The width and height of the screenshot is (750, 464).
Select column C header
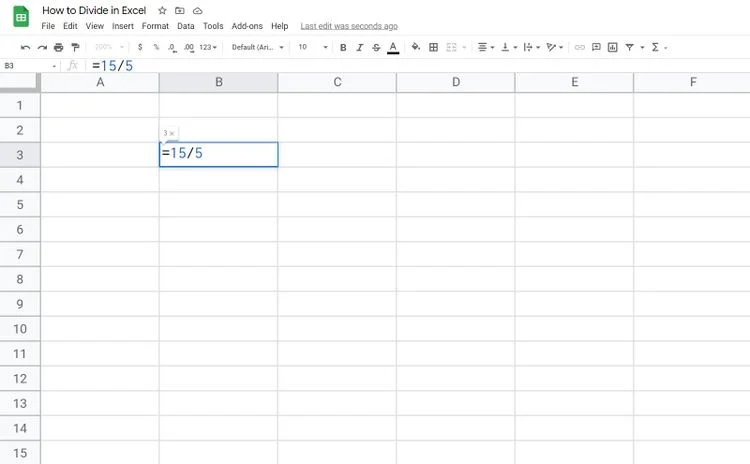click(337, 82)
